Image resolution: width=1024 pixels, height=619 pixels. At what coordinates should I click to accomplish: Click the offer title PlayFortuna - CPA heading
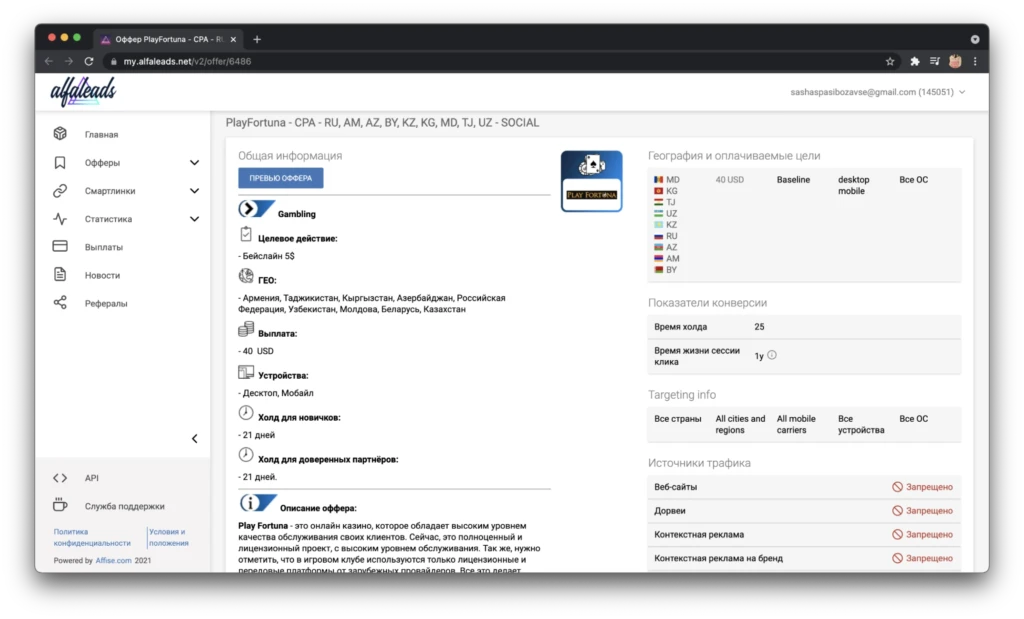(x=383, y=123)
